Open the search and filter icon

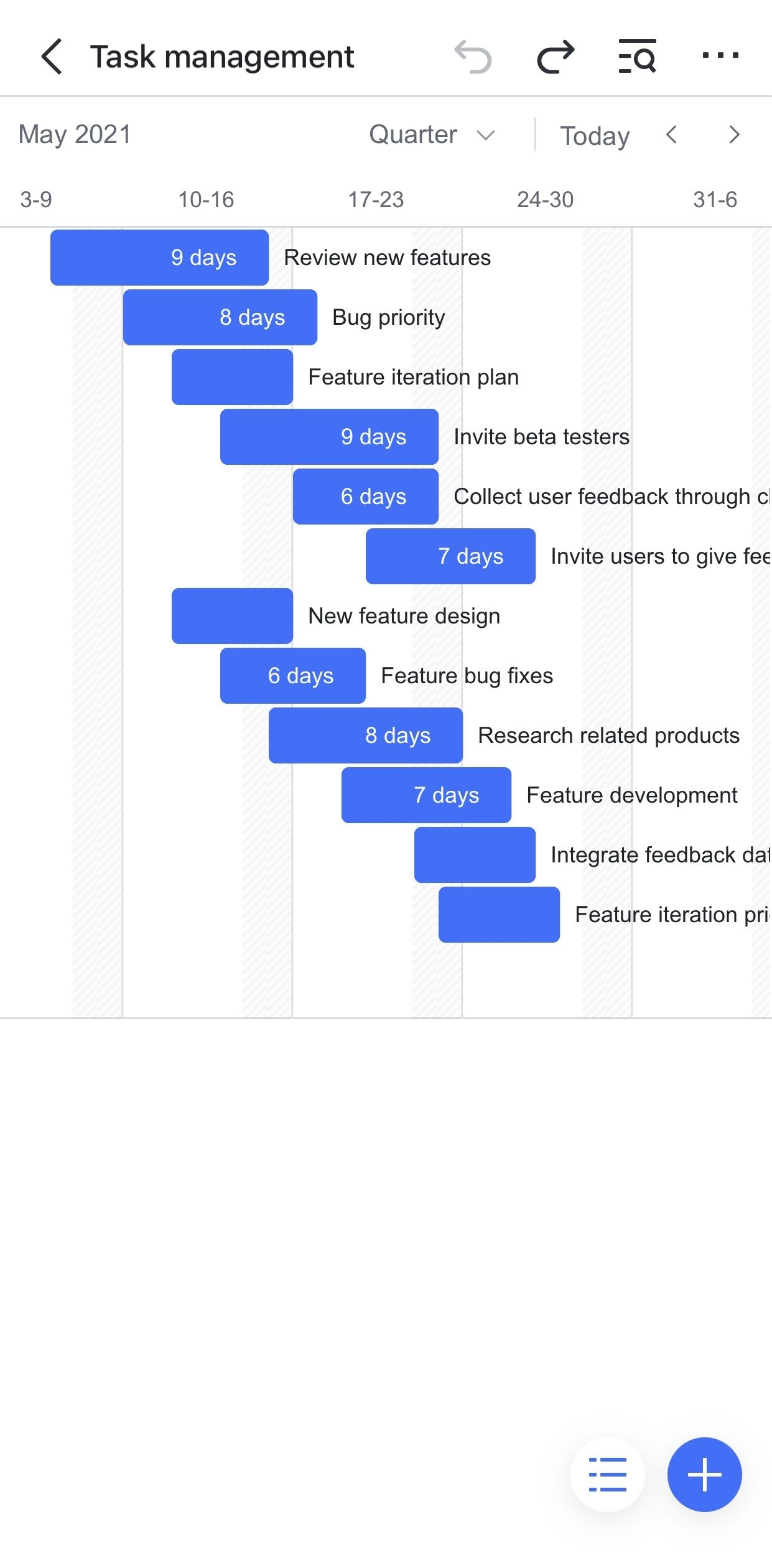click(x=637, y=57)
